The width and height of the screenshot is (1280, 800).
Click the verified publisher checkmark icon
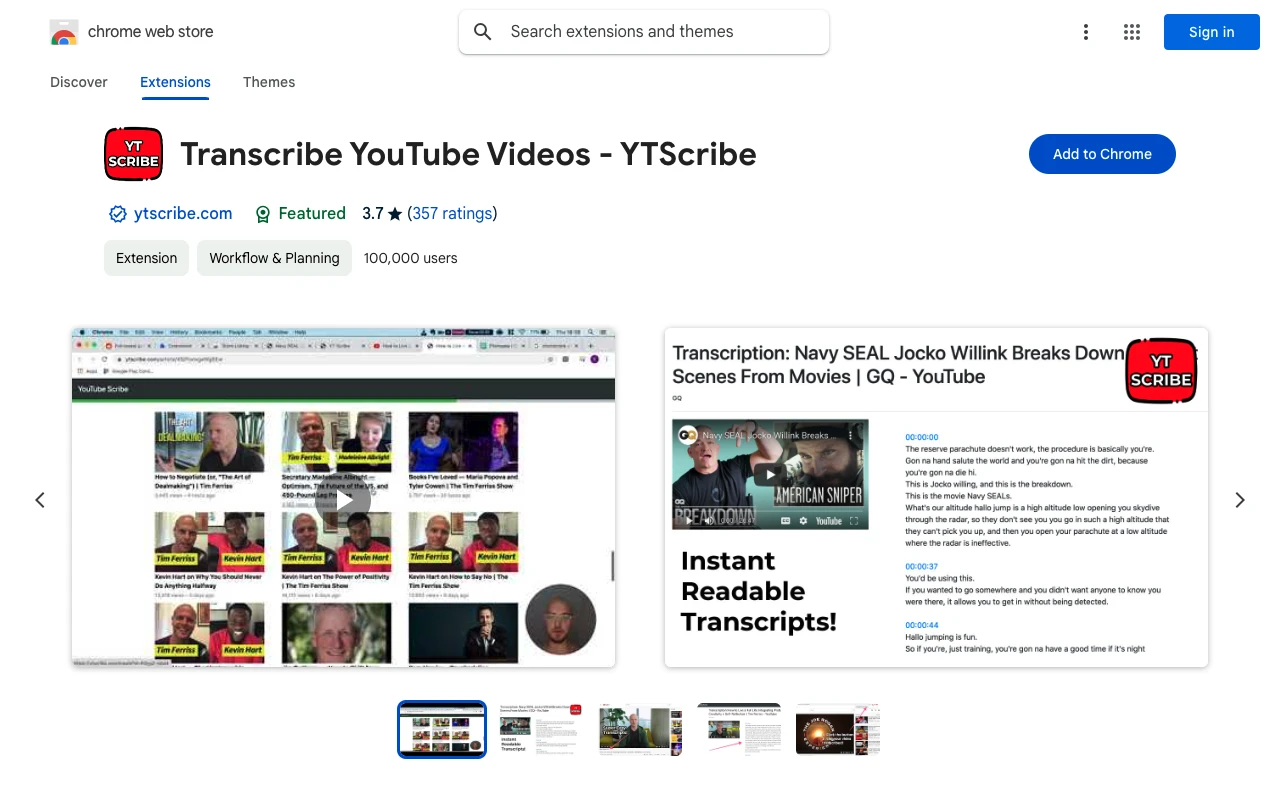117,213
